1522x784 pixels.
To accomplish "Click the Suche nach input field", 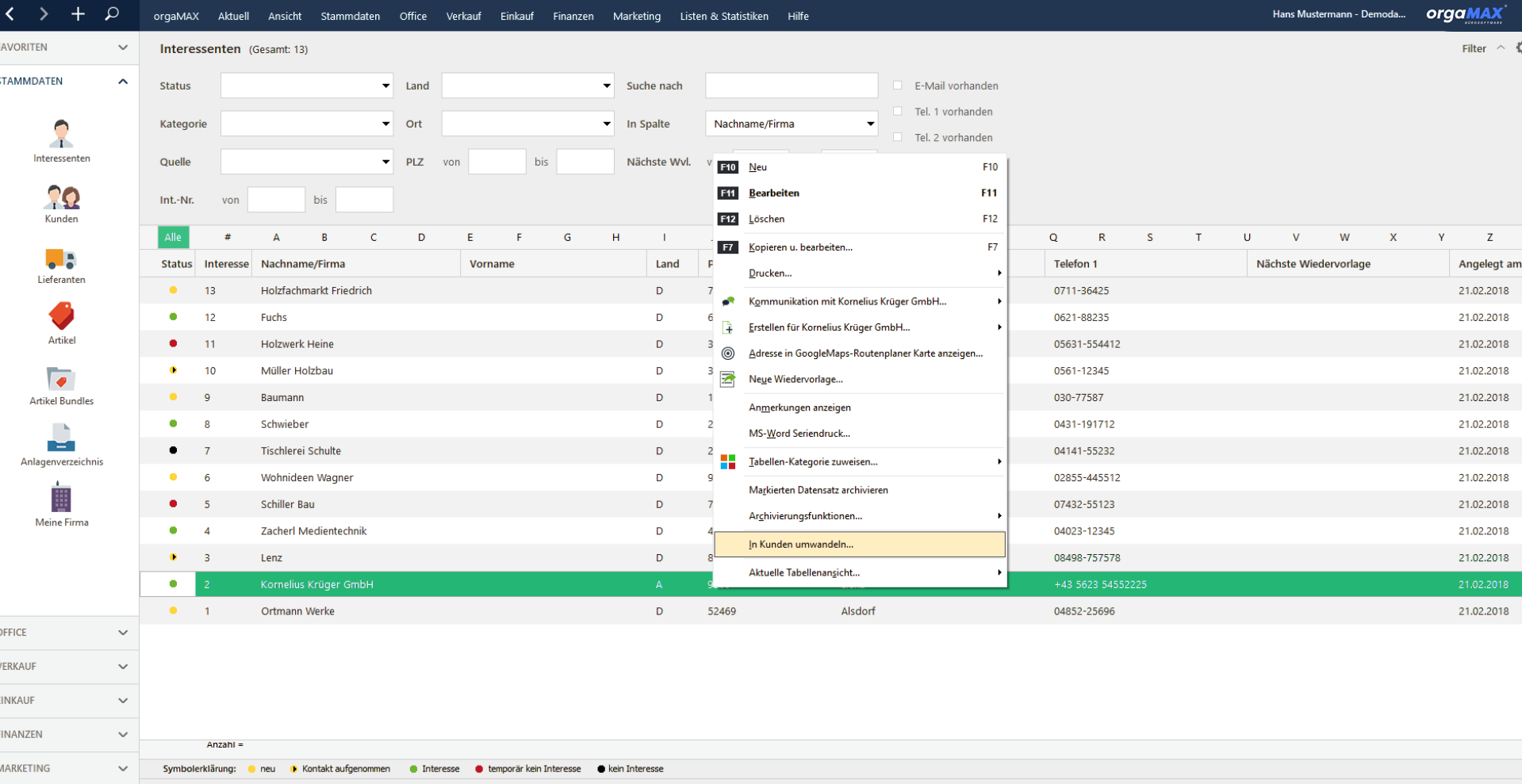I will coord(792,86).
